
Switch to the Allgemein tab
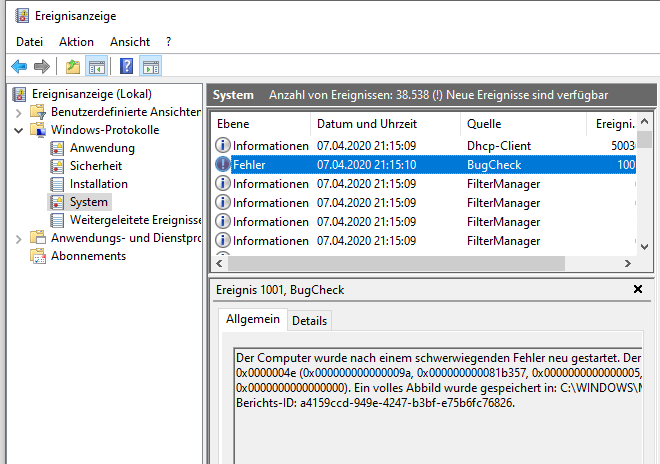tap(253, 319)
